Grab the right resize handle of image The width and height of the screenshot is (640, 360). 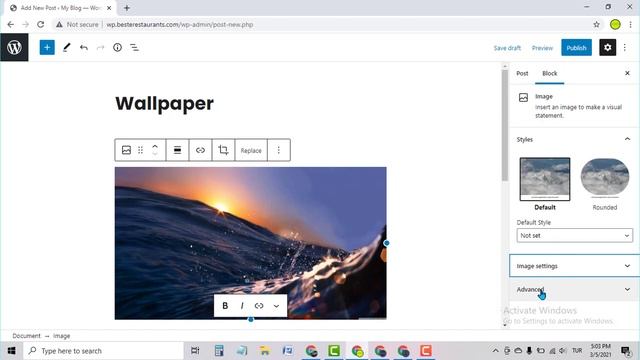click(386, 243)
